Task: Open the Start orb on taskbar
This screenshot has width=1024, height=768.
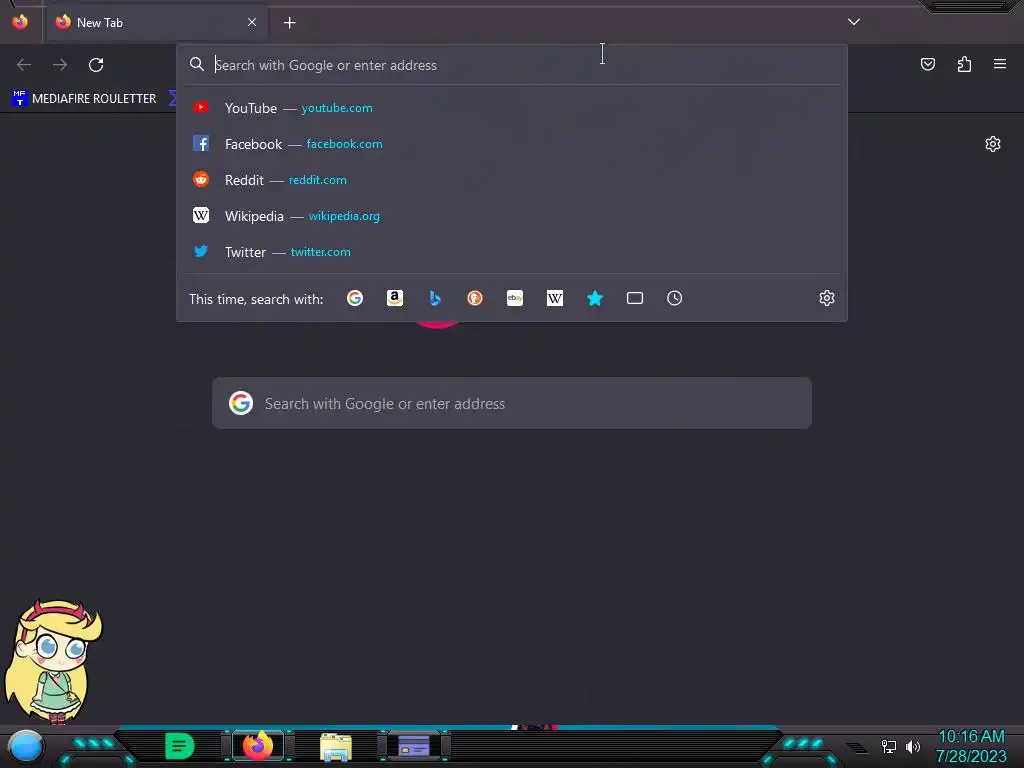Action: pyautogui.click(x=26, y=746)
